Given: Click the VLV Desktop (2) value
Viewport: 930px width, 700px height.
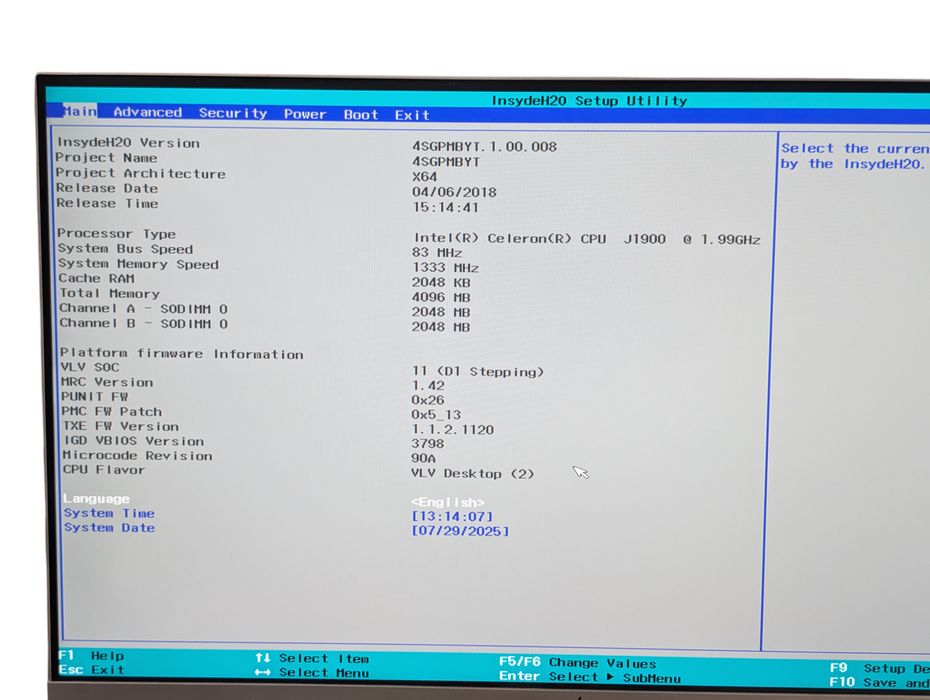Looking at the screenshot, I should pos(473,473).
